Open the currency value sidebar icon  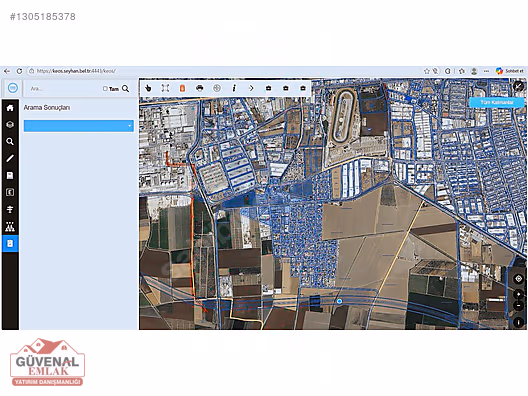click(x=10, y=192)
